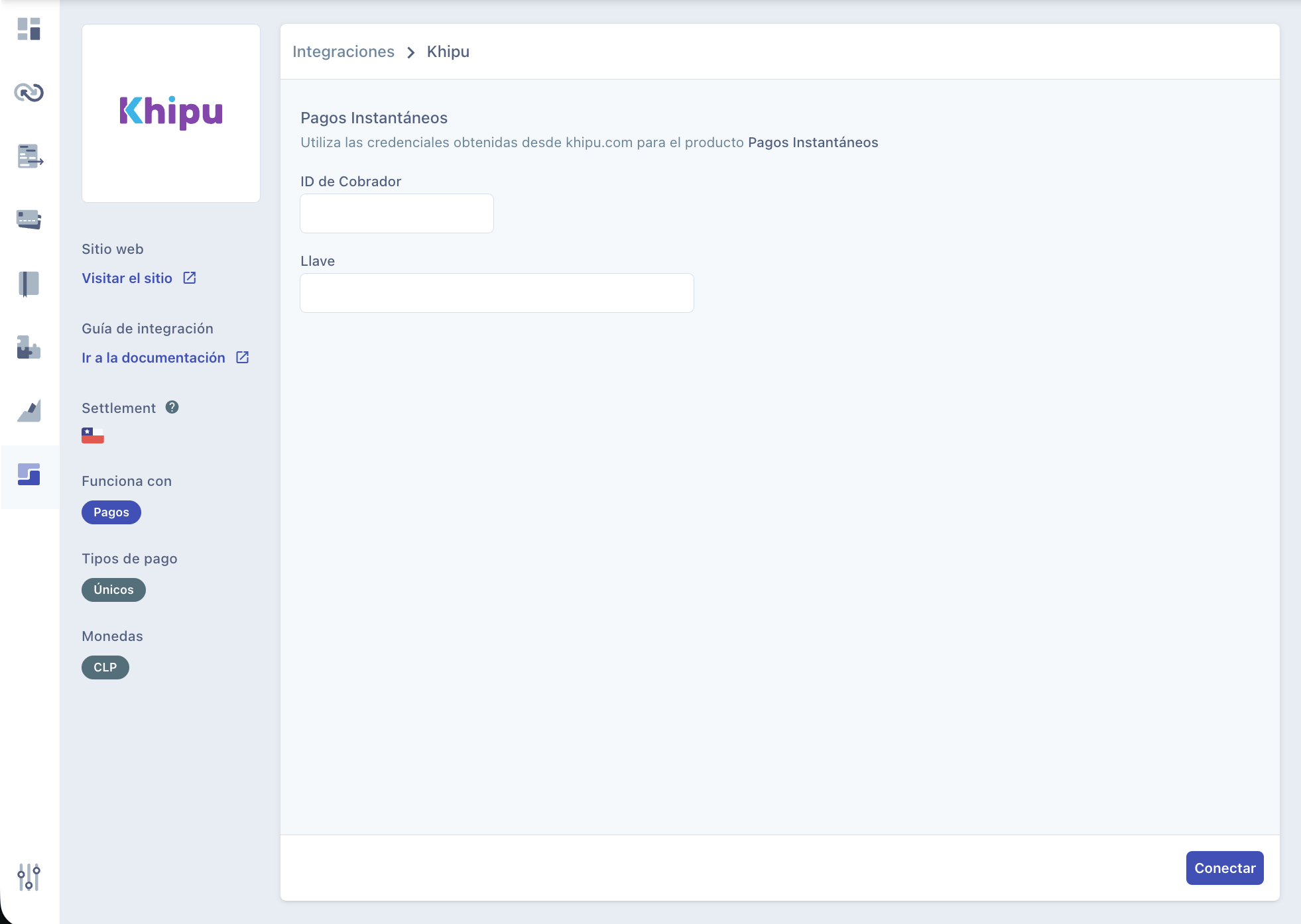Click external link icon beside Visitar el sitio

point(190,278)
